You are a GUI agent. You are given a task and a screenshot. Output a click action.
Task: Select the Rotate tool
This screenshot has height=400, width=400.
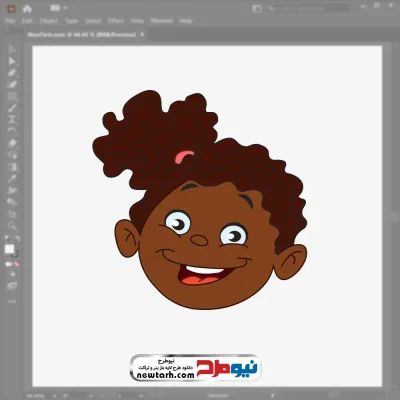12,131
